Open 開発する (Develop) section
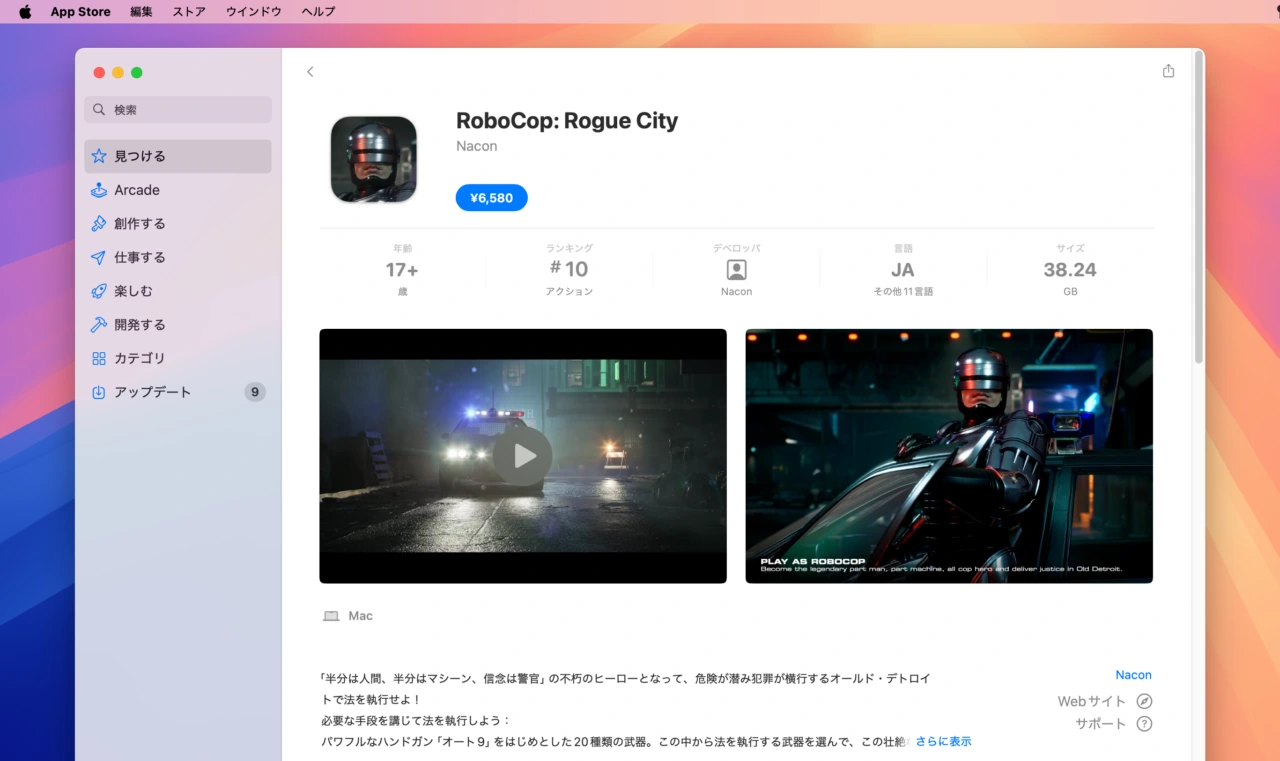1280x761 pixels. click(x=139, y=325)
